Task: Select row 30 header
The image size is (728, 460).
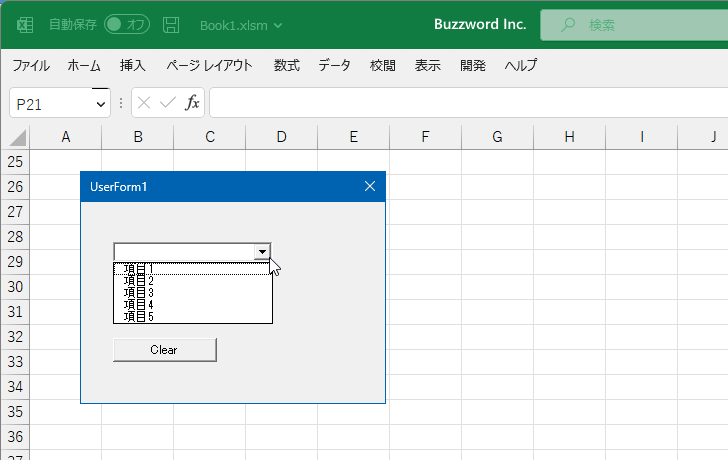Action: [x=15, y=287]
